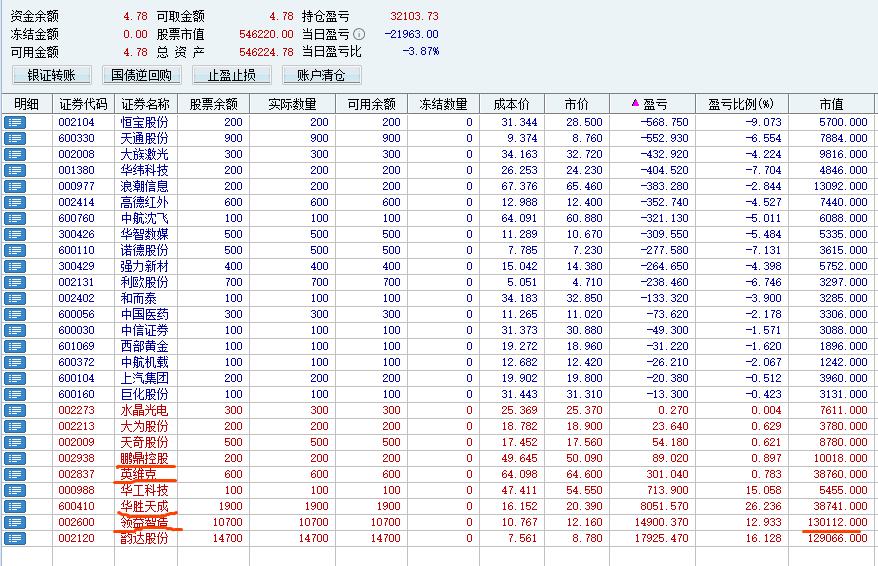
Task: Click 当日盈亏 value -21963.00
Action: coord(412,34)
